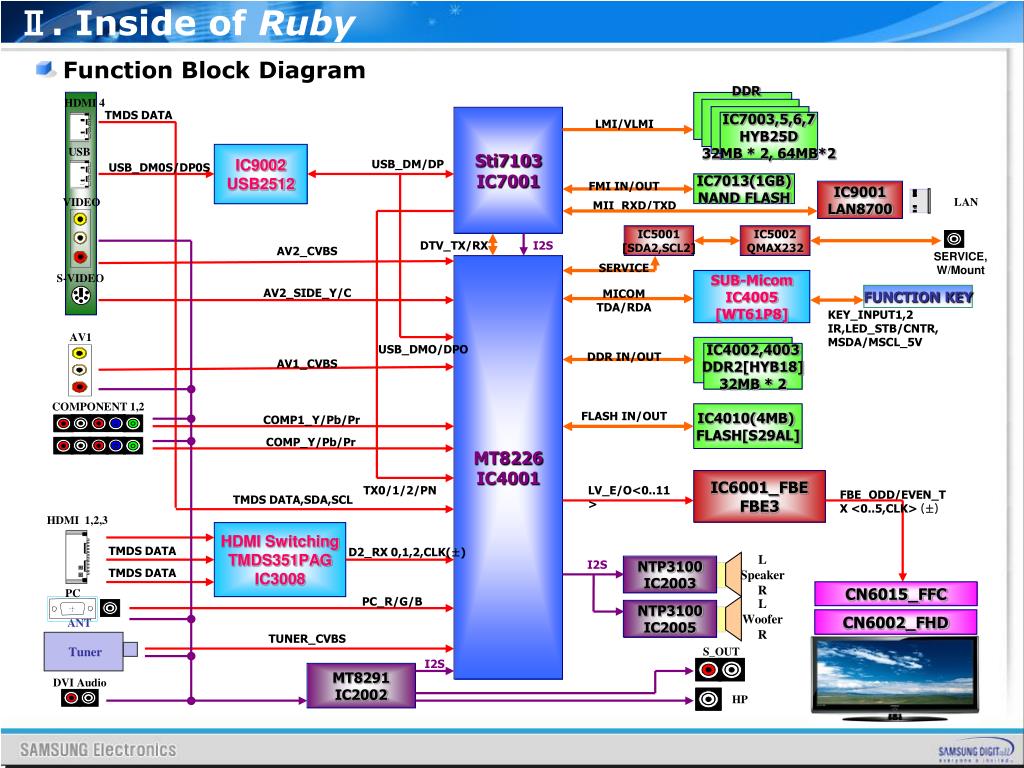Click the IC5001 SDA2,SCL2 block
The height and width of the screenshot is (768, 1024).
[x=658, y=240]
